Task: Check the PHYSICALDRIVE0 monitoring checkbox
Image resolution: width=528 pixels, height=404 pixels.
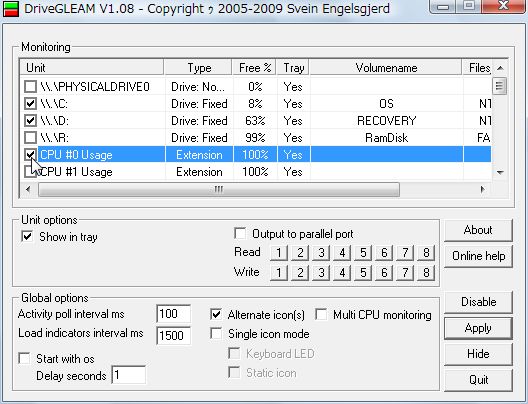Action: (30, 87)
